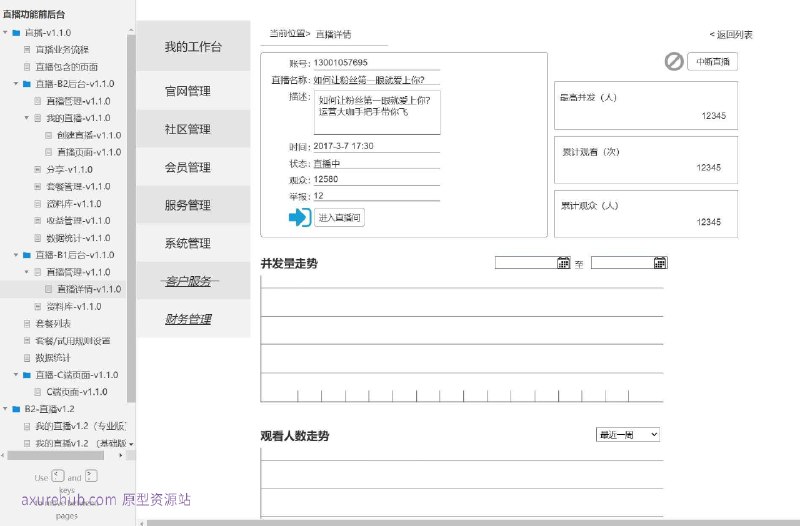Select 套餐管理-v1.1.0 page

(78, 186)
